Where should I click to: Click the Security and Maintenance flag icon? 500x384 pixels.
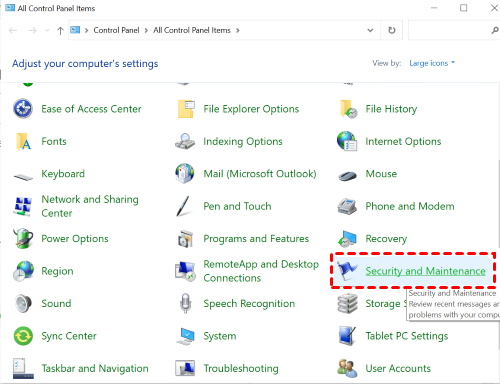point(347,271)
